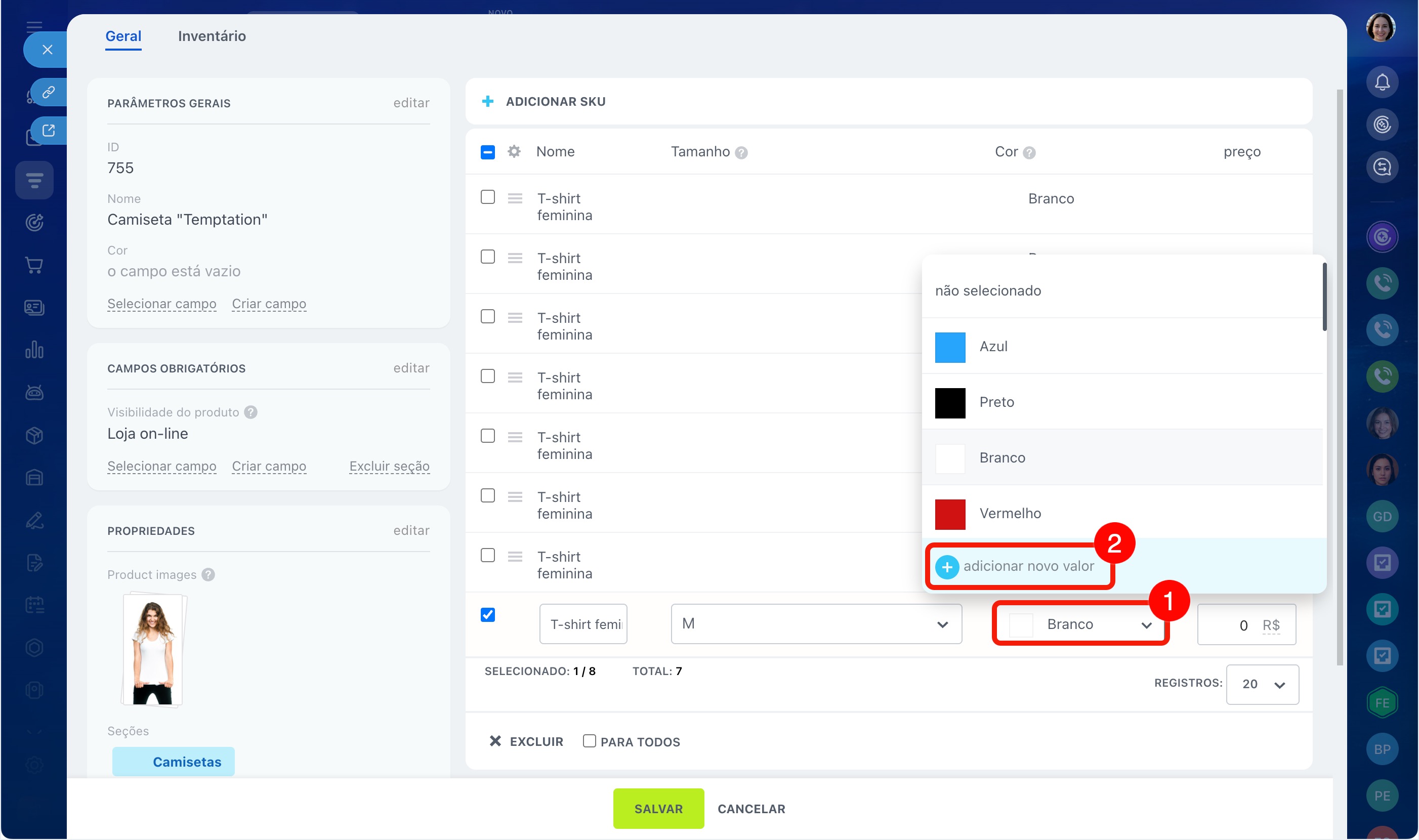Click the plus icon for adicionar novo valor
Screen dimensions: 1419x840
947,567
